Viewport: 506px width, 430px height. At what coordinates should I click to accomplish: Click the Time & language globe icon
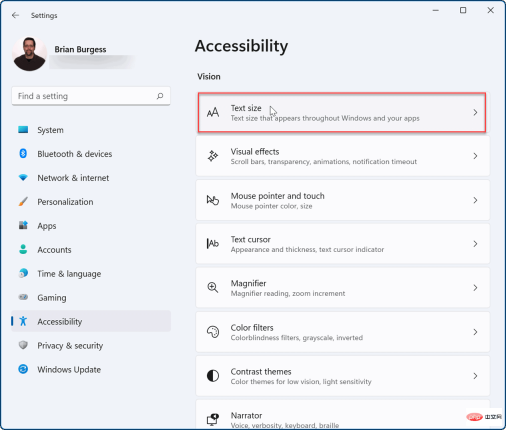pyautogui.click(x=23, y=273)
